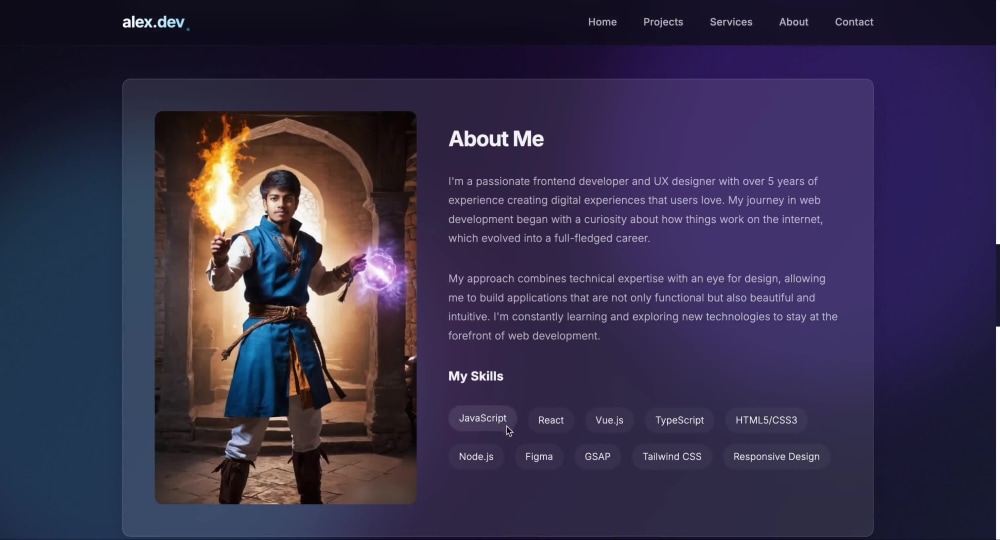Select the Tailwind CSS skill chip

coord(672,456)
